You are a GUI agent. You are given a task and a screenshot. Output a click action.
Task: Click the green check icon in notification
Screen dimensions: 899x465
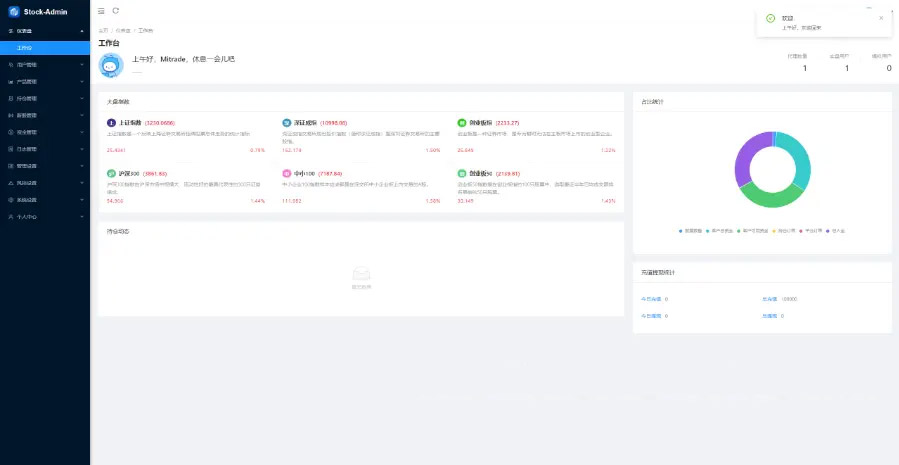(771, 19)
